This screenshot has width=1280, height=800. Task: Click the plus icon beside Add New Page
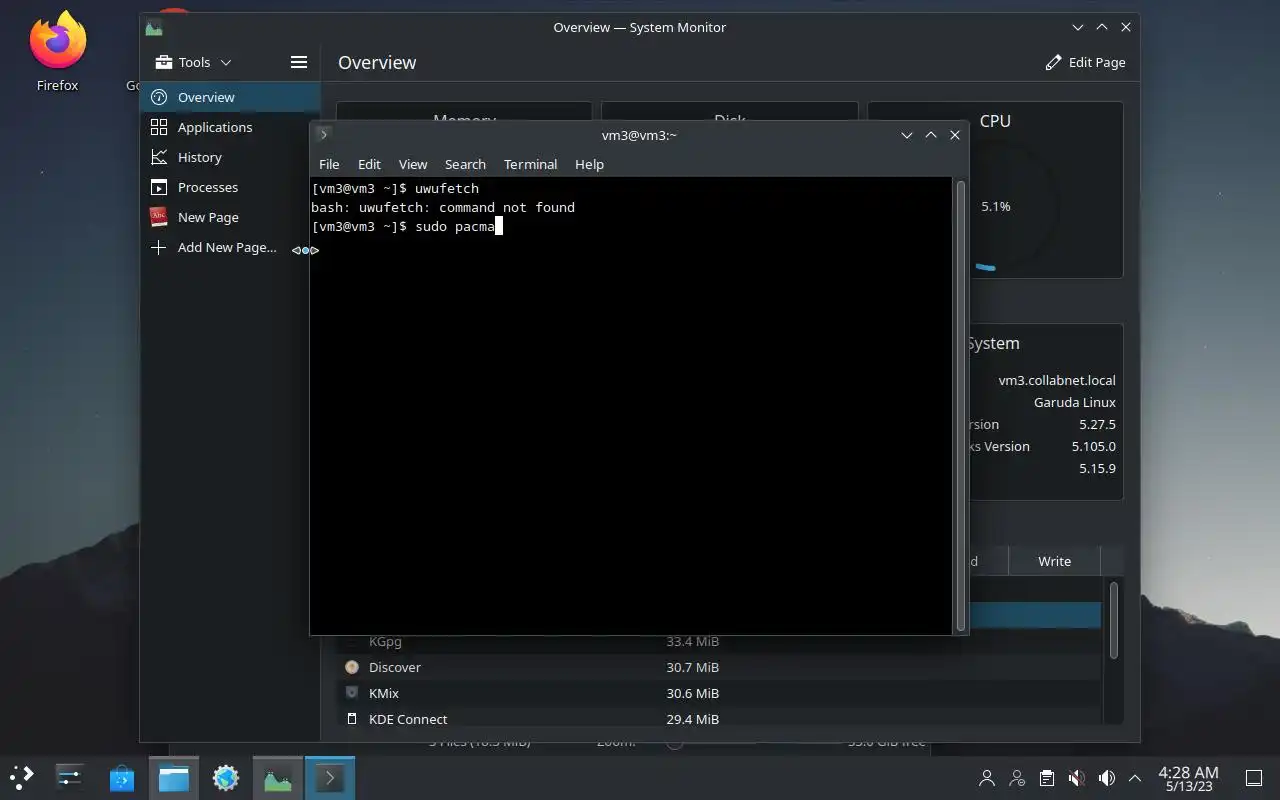pos(158,247)
